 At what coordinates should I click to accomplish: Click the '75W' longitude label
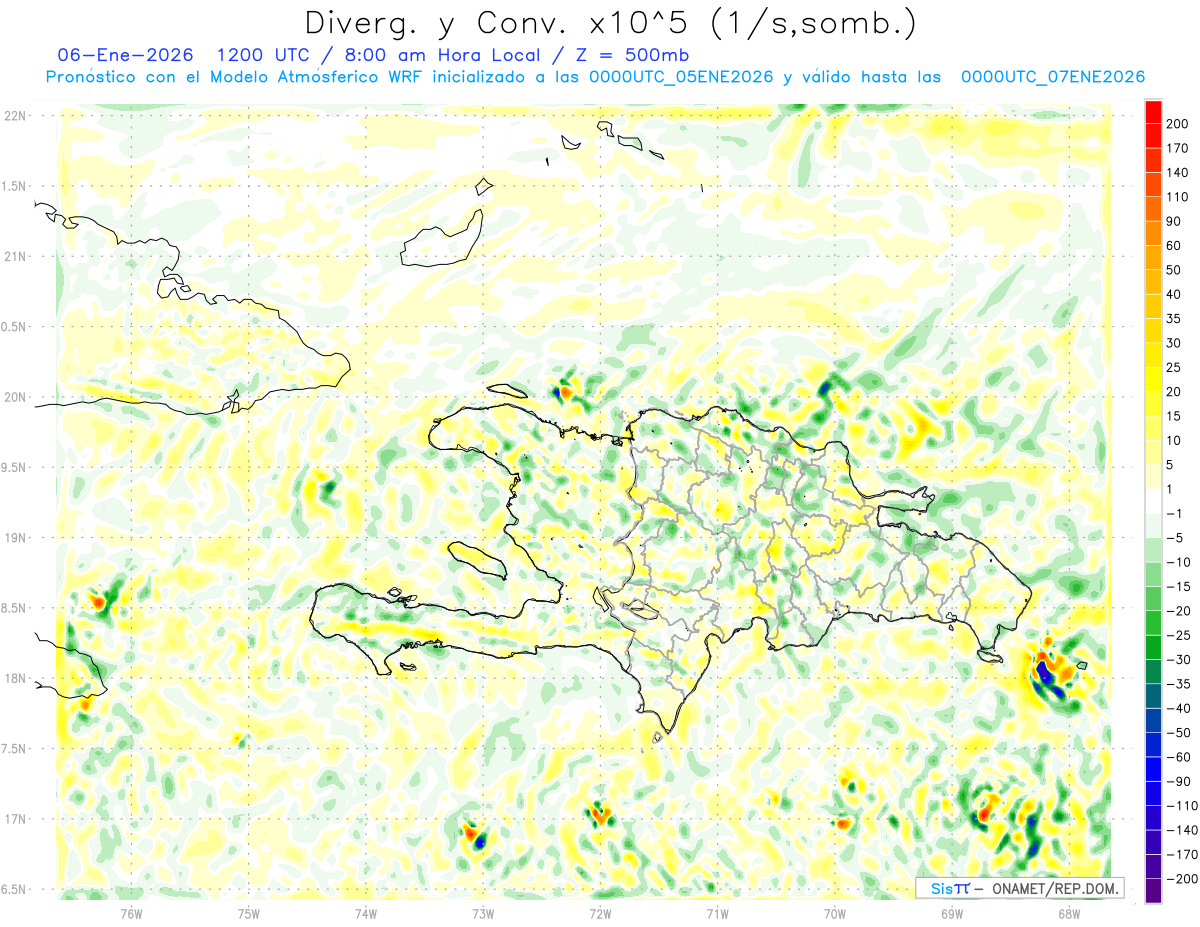[x=249, y=914]
